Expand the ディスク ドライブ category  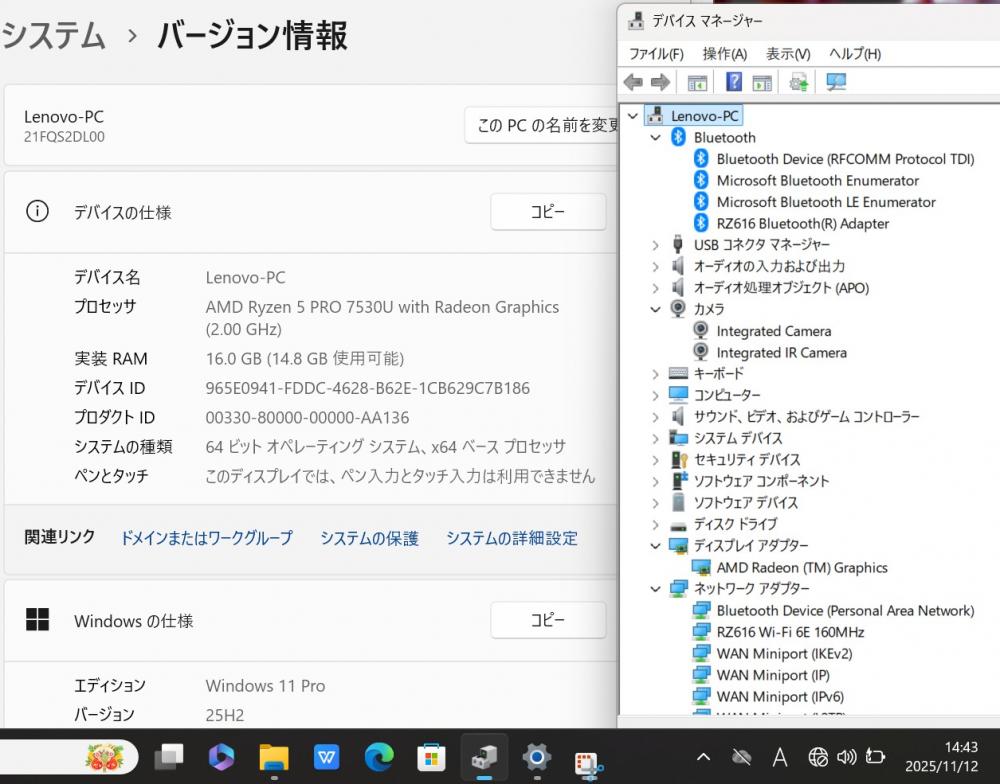(656, 524)
